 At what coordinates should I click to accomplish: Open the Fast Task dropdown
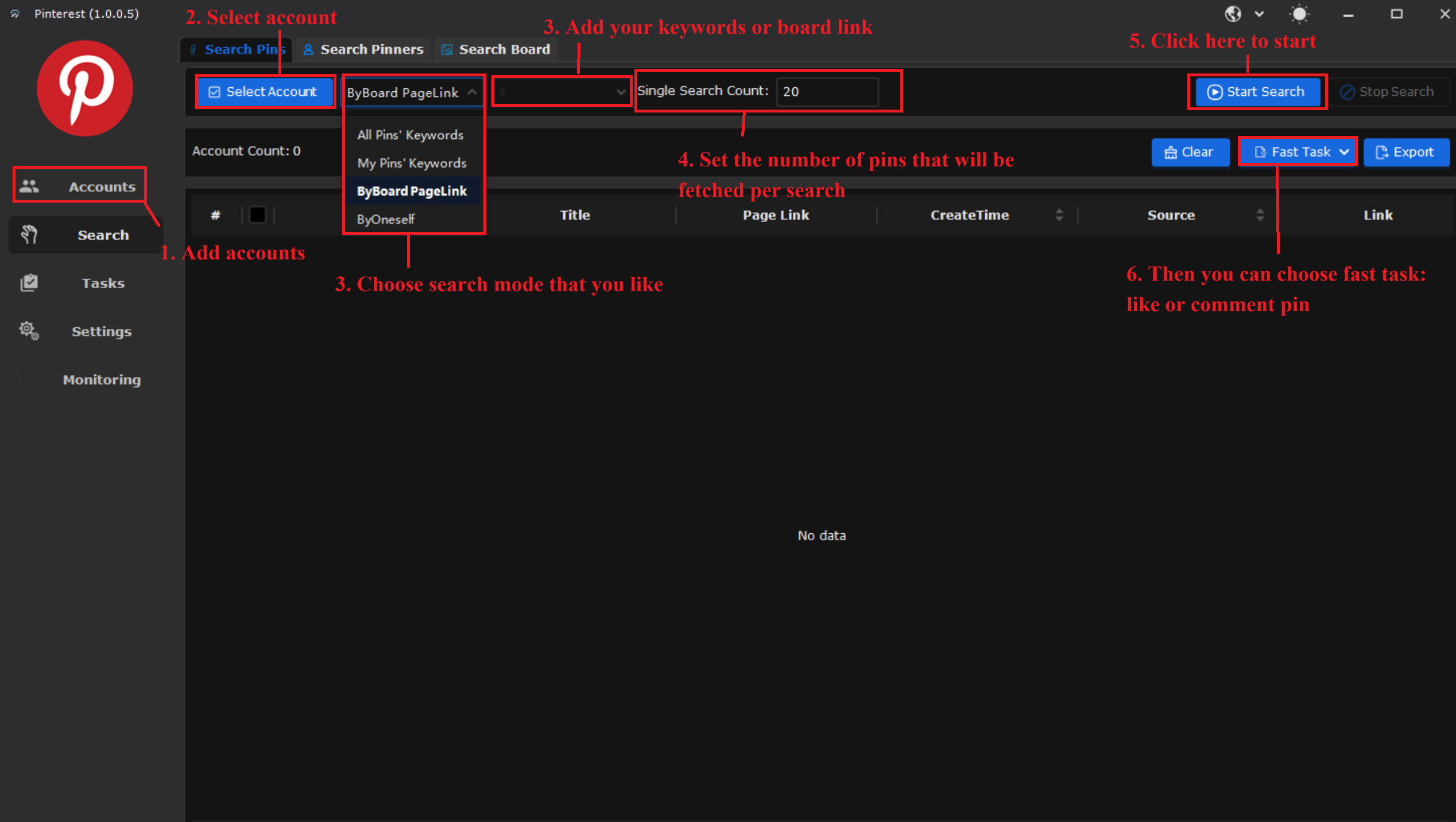[1299, 152]
